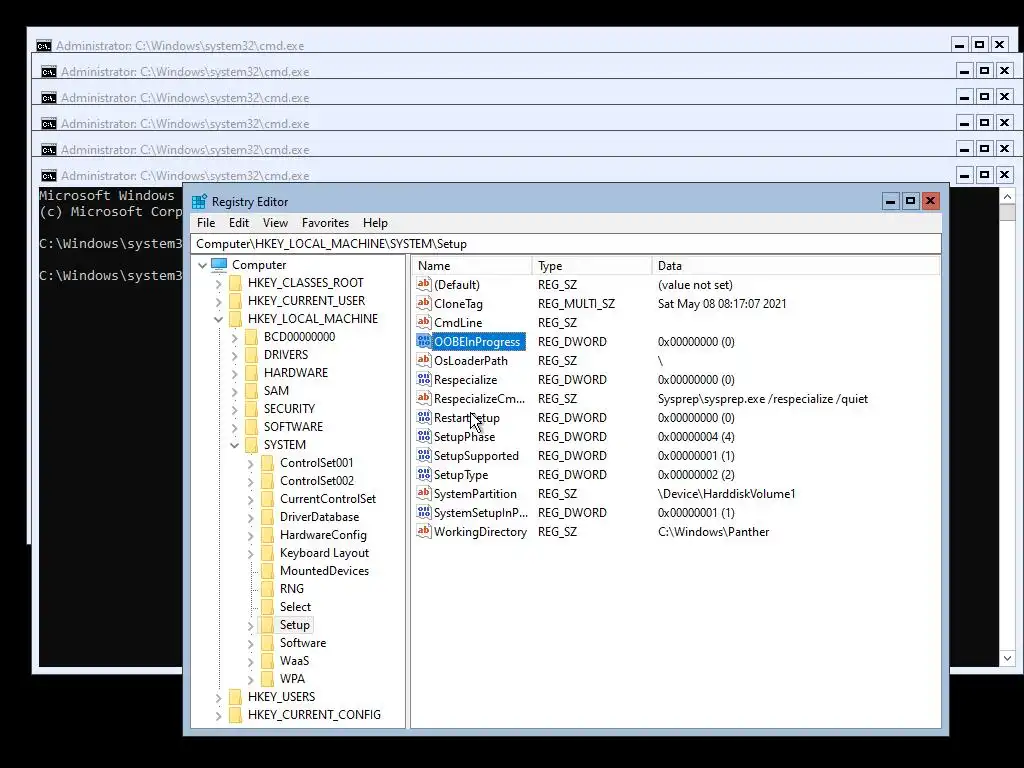Collapse the HKEY_LOCAL_MACHINE node
Screen dimensions: 1024x768
pyautogui.click(x=218, y=319)
